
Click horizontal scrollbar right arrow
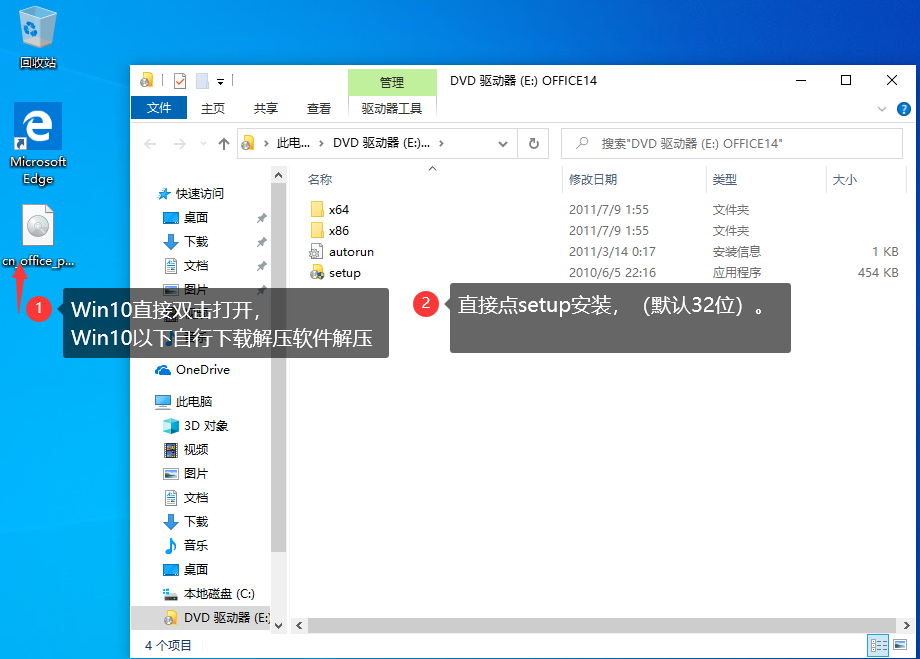click(x=907, y=626)
